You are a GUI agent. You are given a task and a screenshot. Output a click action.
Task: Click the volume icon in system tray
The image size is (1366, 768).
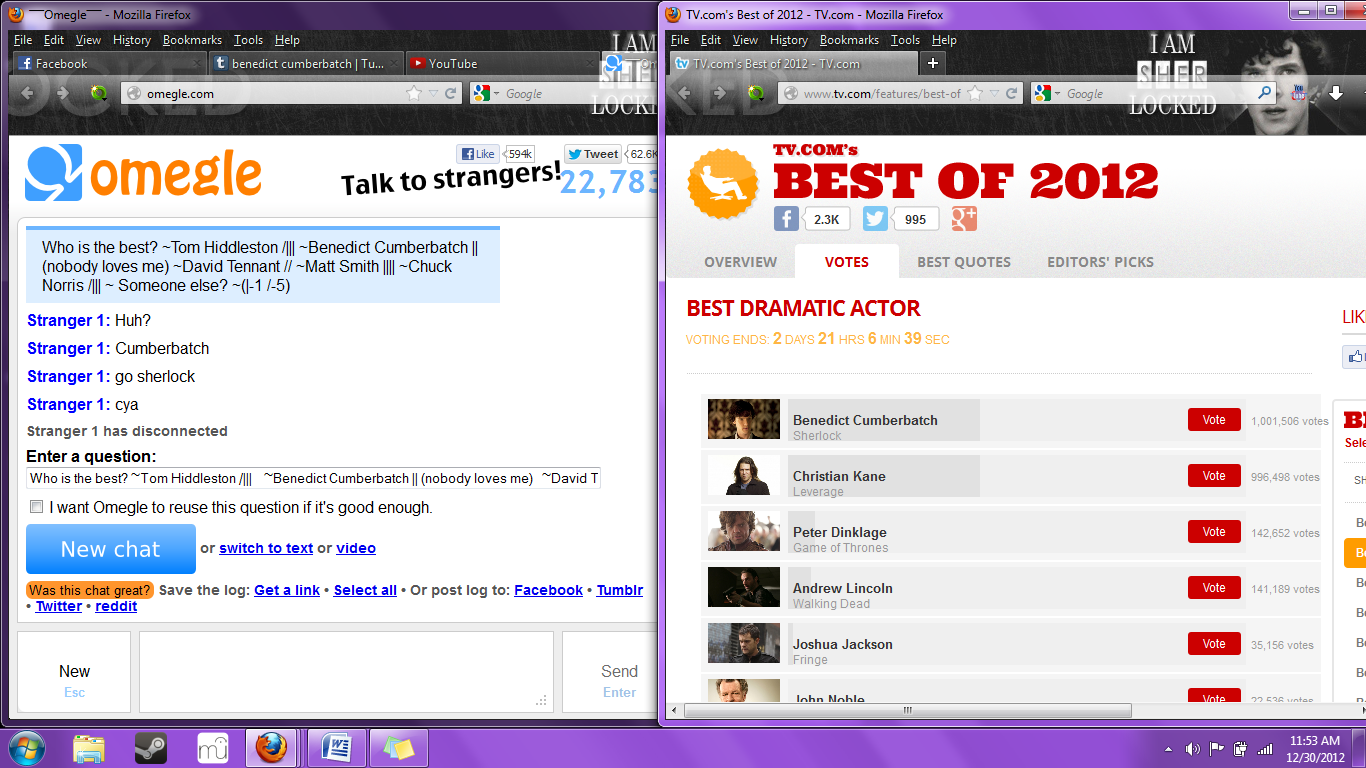(1192, 748)
